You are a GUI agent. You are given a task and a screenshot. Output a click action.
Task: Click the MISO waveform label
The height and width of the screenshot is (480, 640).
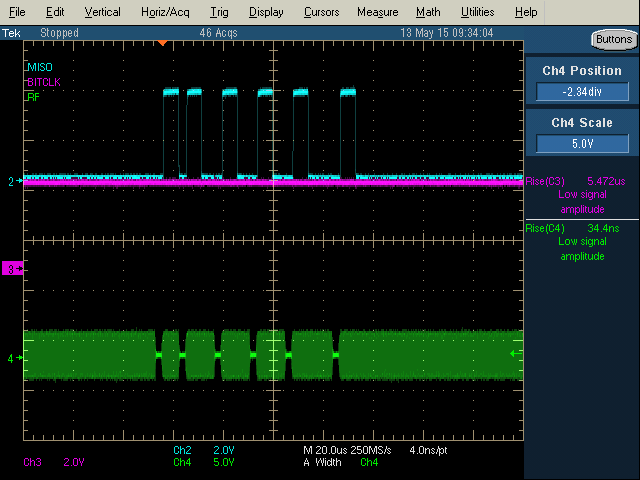click(40, 67)
